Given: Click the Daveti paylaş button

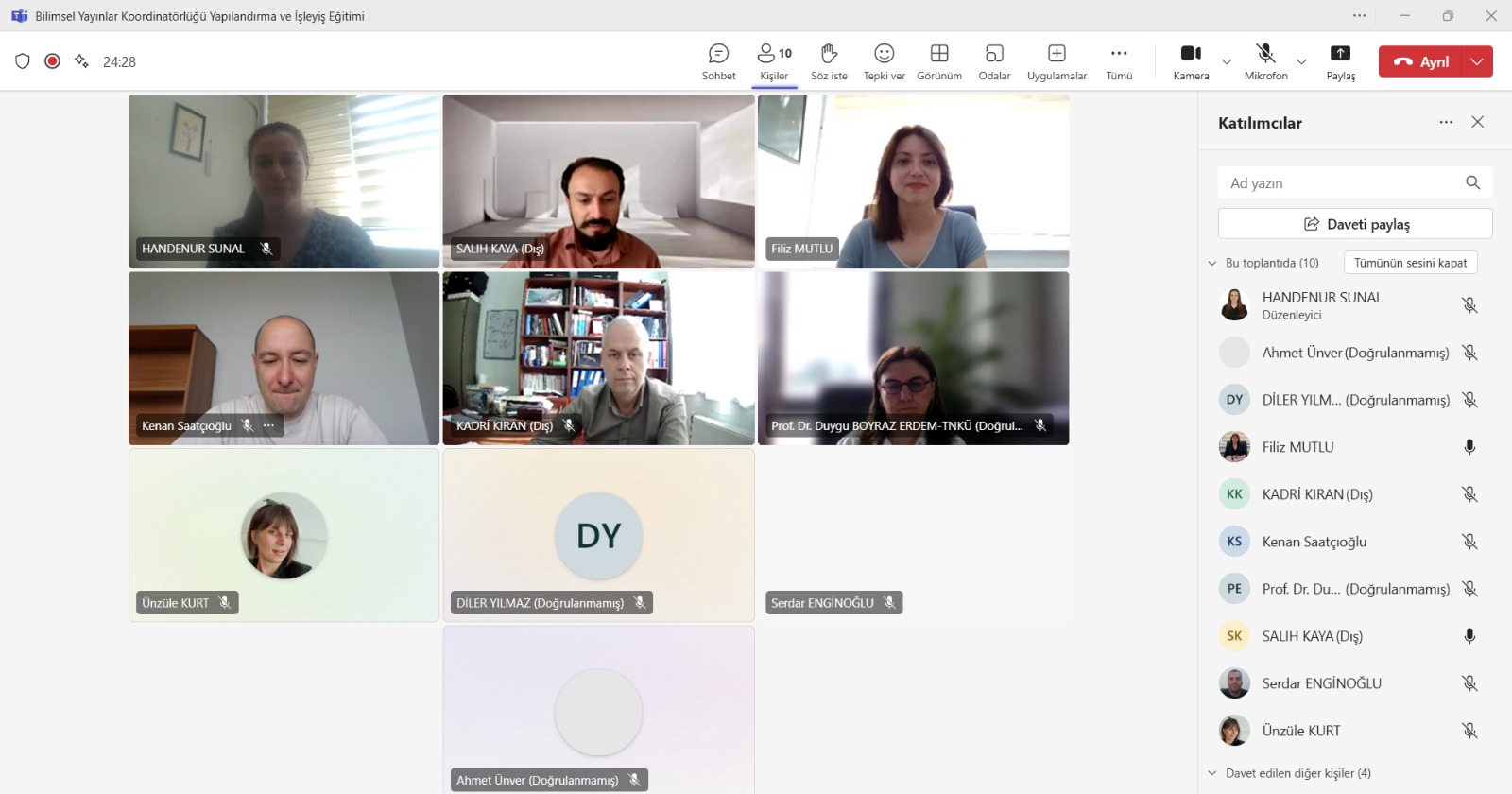Looking at the screenshot, I should click(1355, 224).
